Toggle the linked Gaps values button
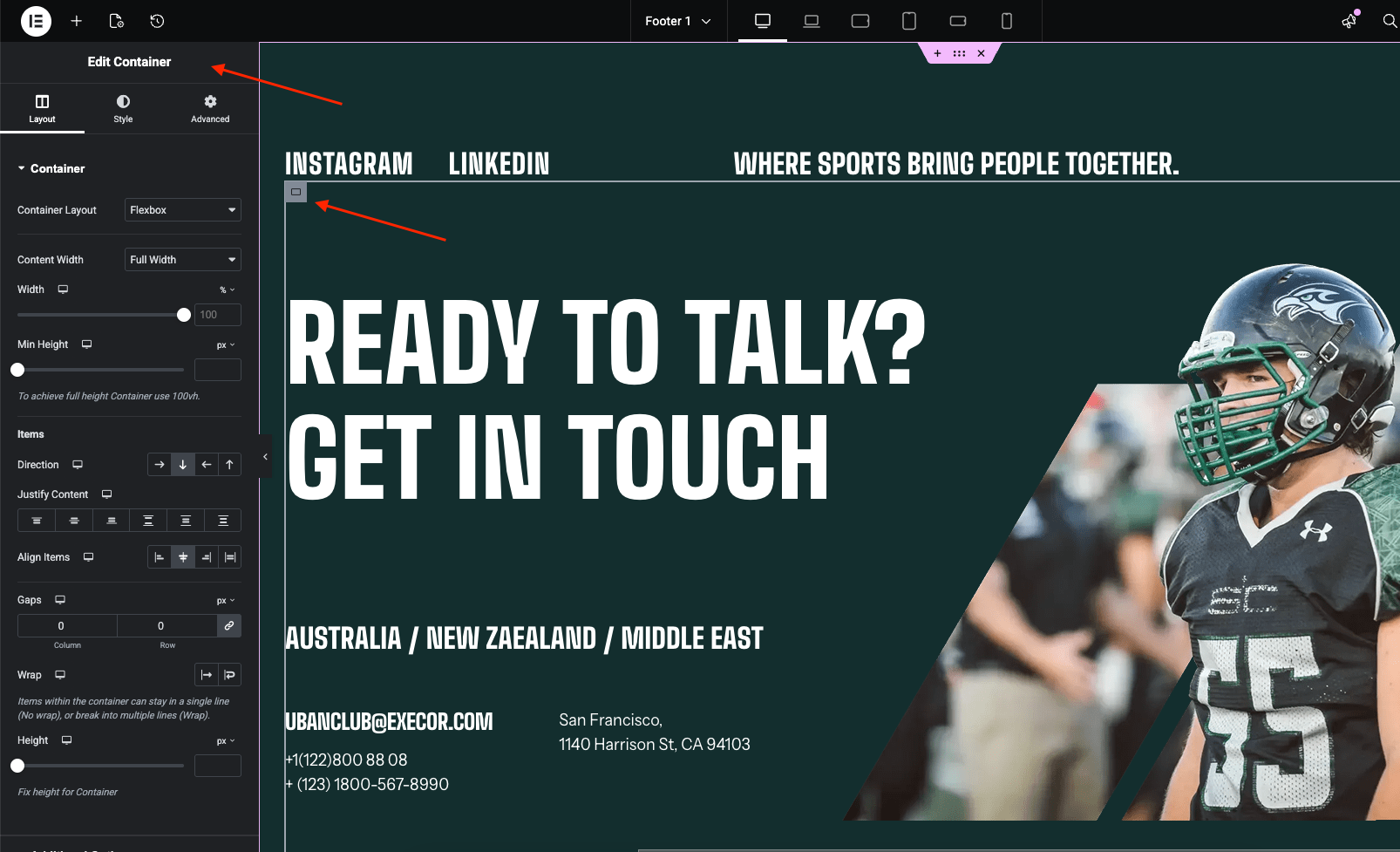 pos(229,626)
